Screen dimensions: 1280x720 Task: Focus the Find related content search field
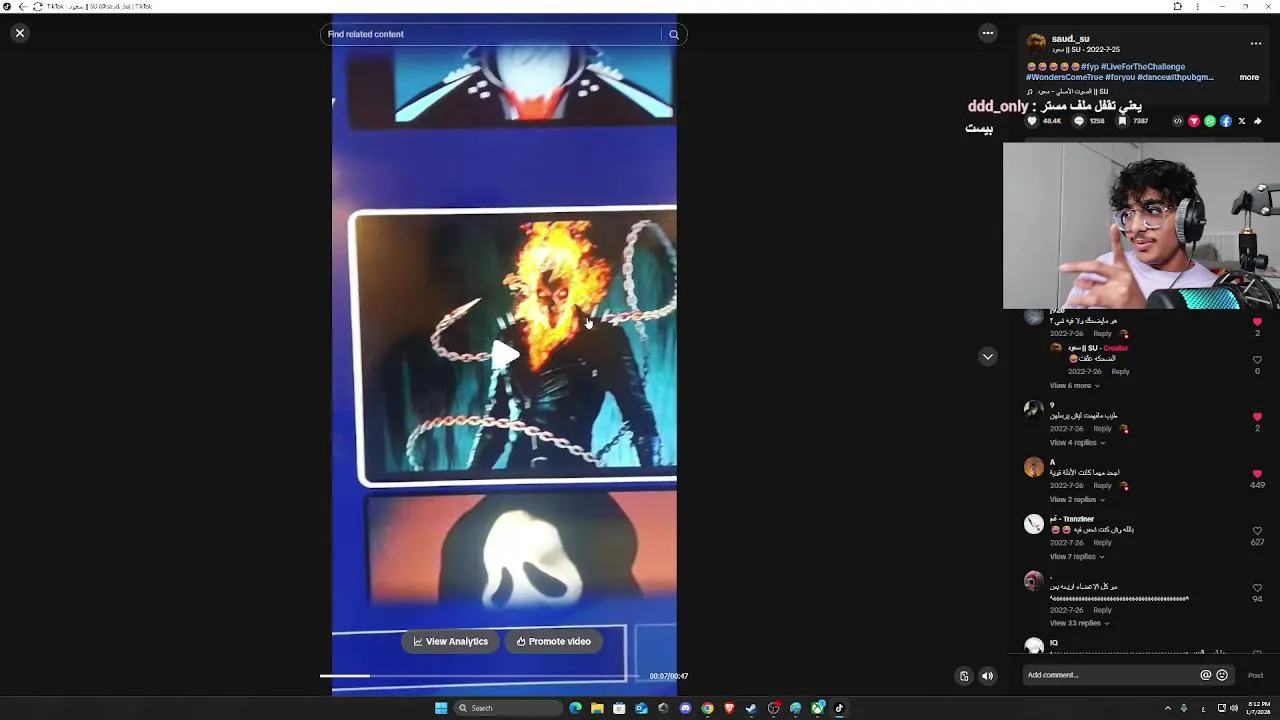point(492,35)
